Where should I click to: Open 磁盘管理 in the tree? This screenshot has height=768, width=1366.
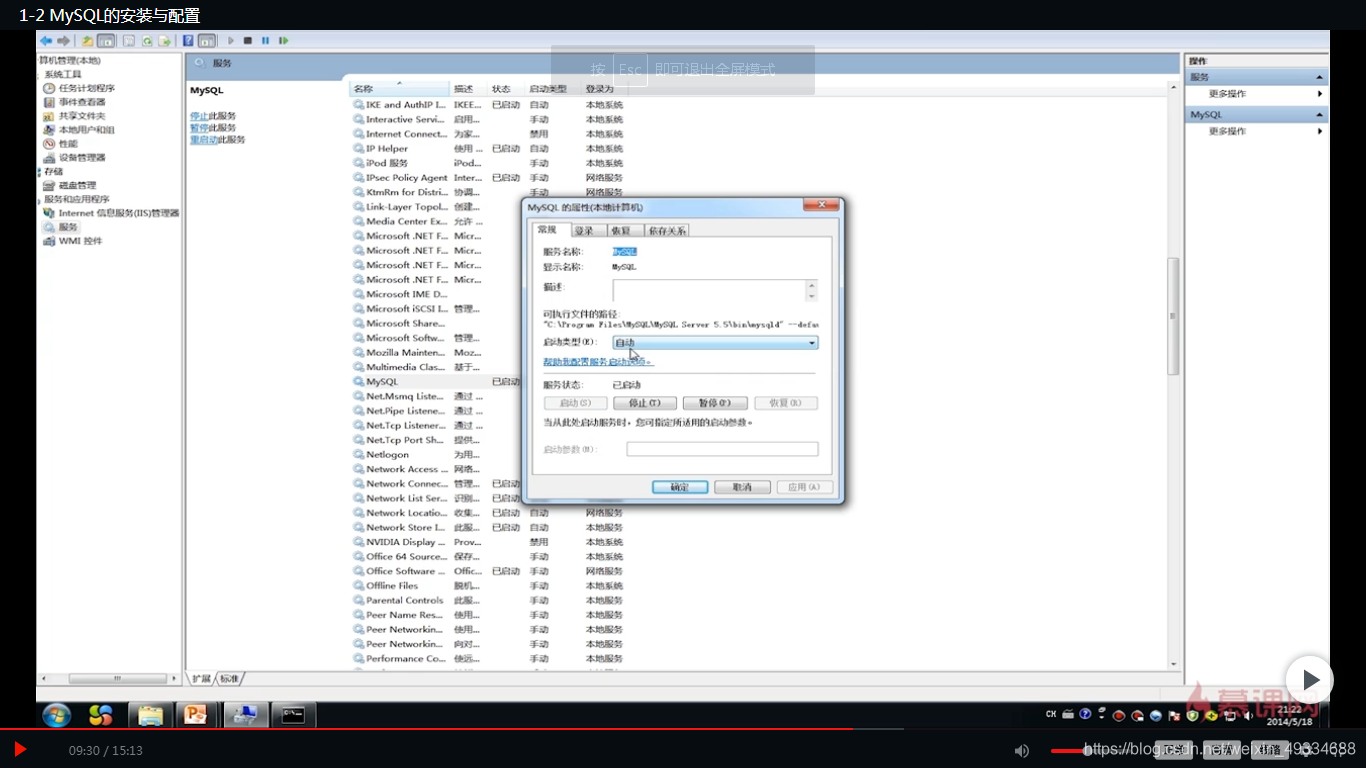point(70,185)
